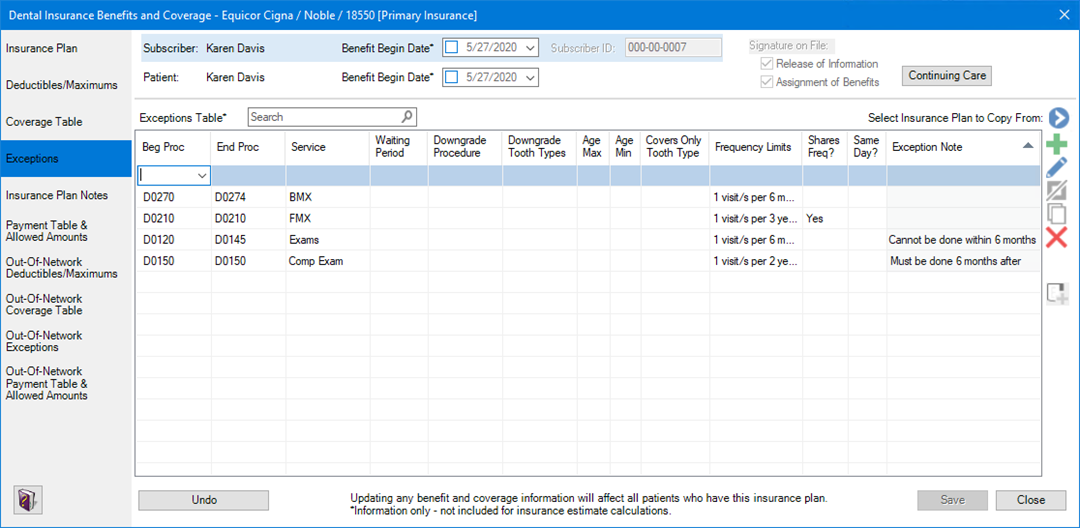
Task: Click the Age Min column header
Action: 625,147
